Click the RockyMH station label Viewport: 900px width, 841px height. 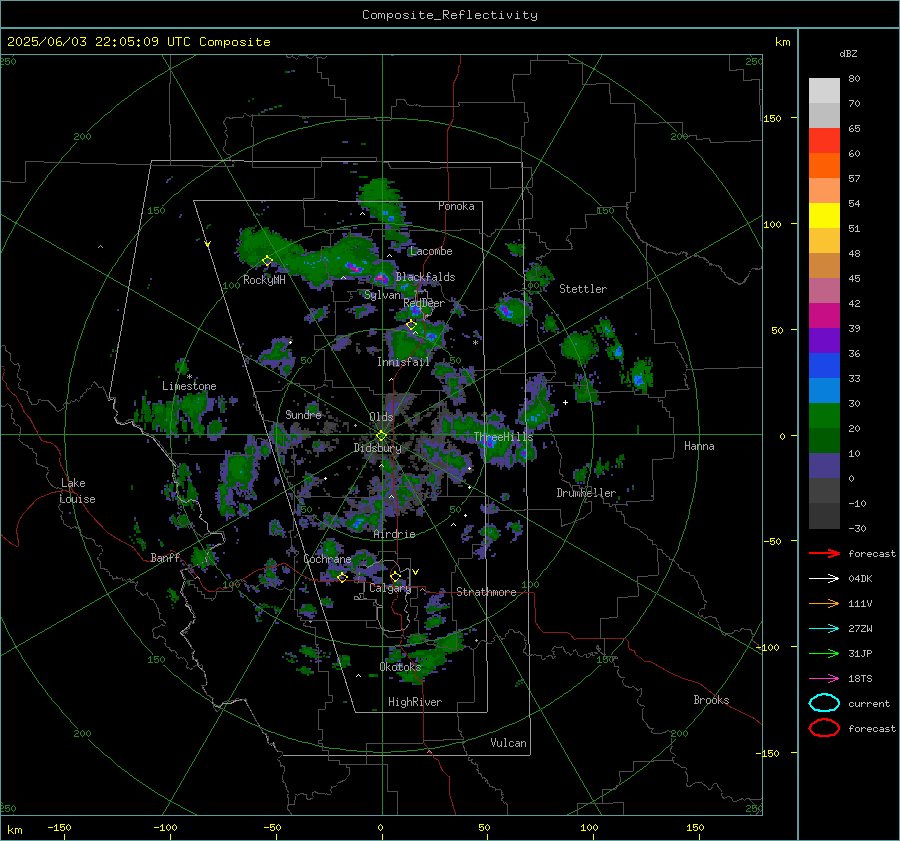[264, 280]
